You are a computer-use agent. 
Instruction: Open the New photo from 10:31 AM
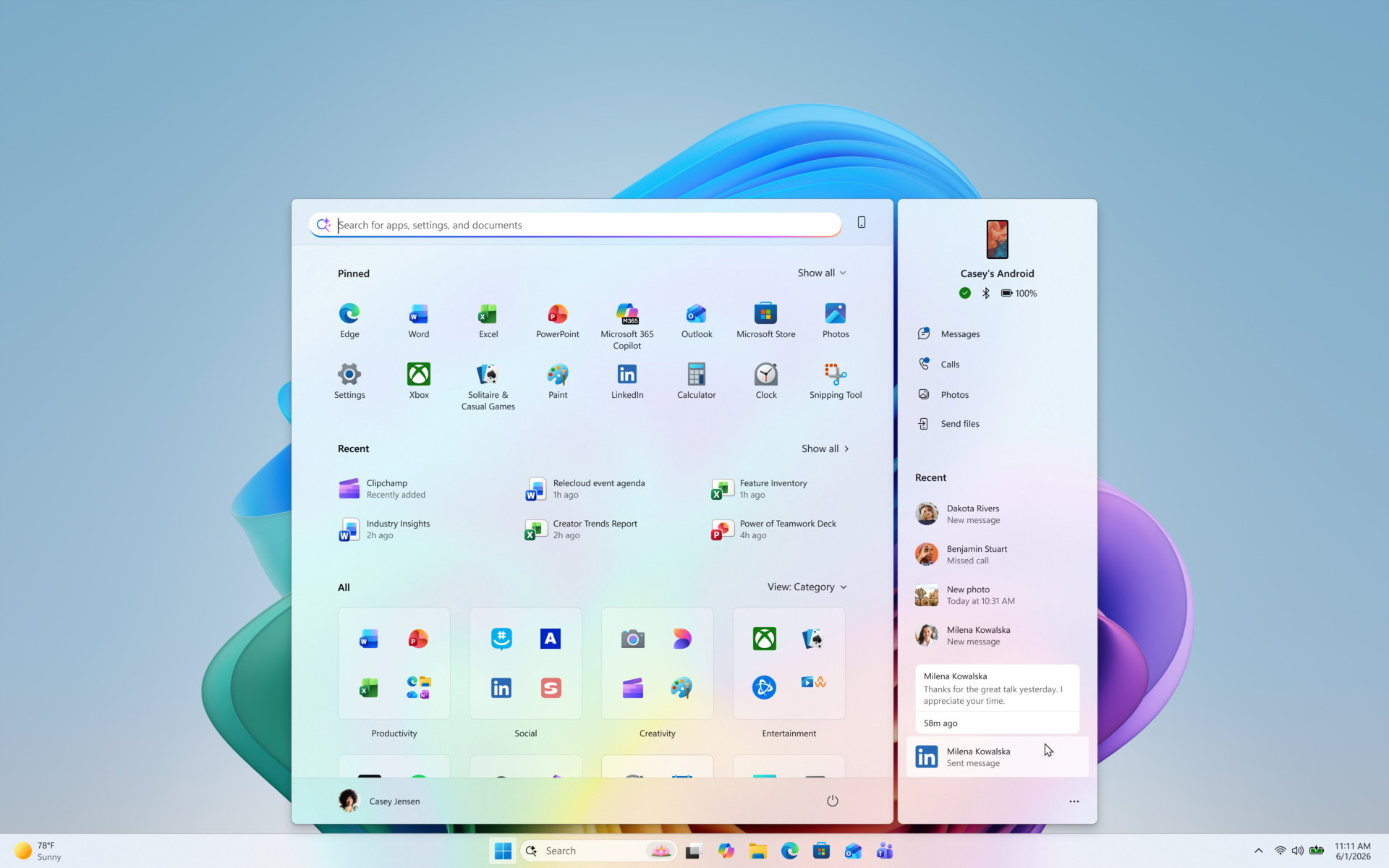click(997, 595)
